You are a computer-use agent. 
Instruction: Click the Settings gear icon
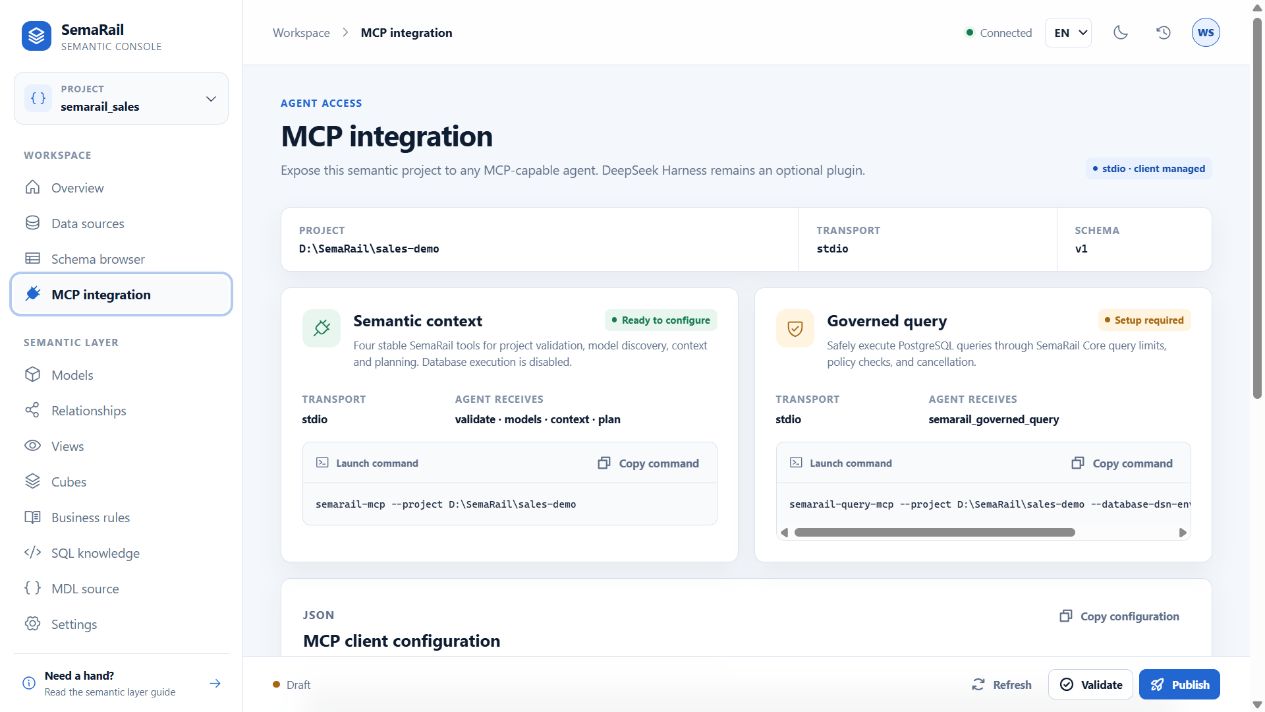coord(33,624)
